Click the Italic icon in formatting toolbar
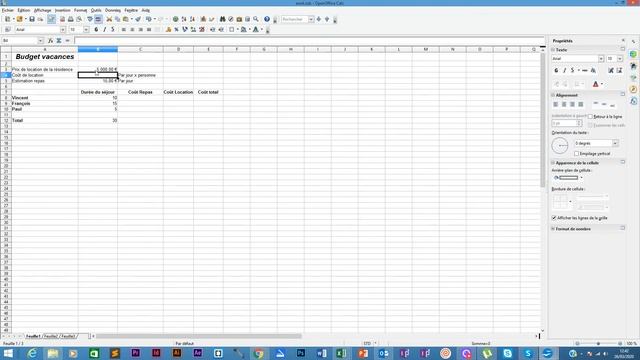 tap(104, 29)
